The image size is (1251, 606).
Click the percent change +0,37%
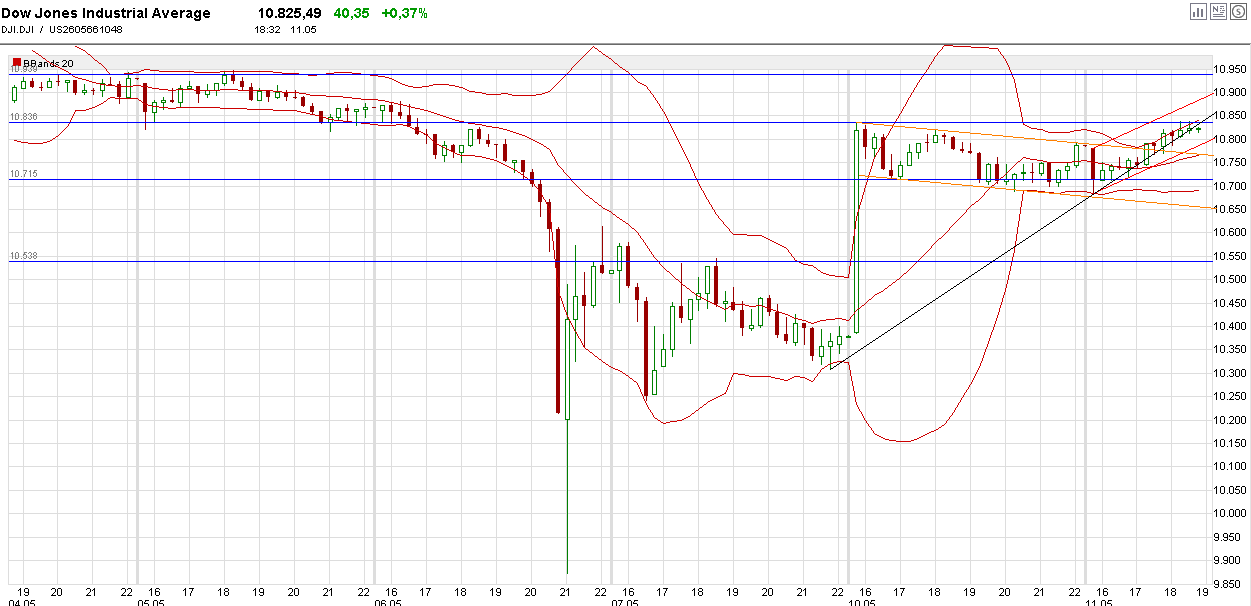click(403, 13)
